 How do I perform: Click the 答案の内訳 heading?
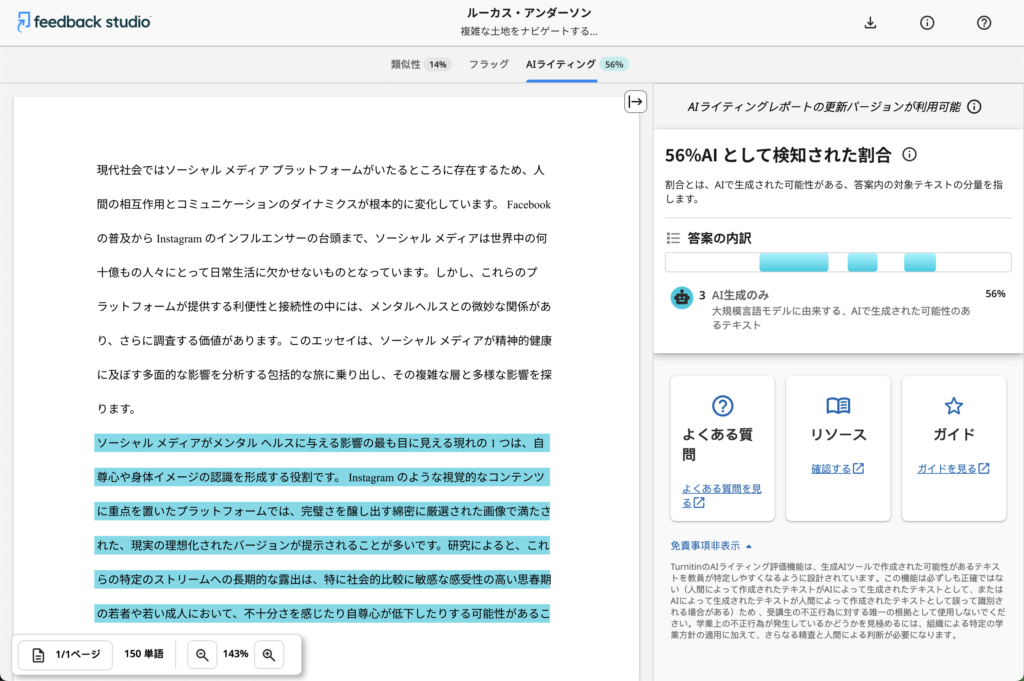(x=719, y=238)
